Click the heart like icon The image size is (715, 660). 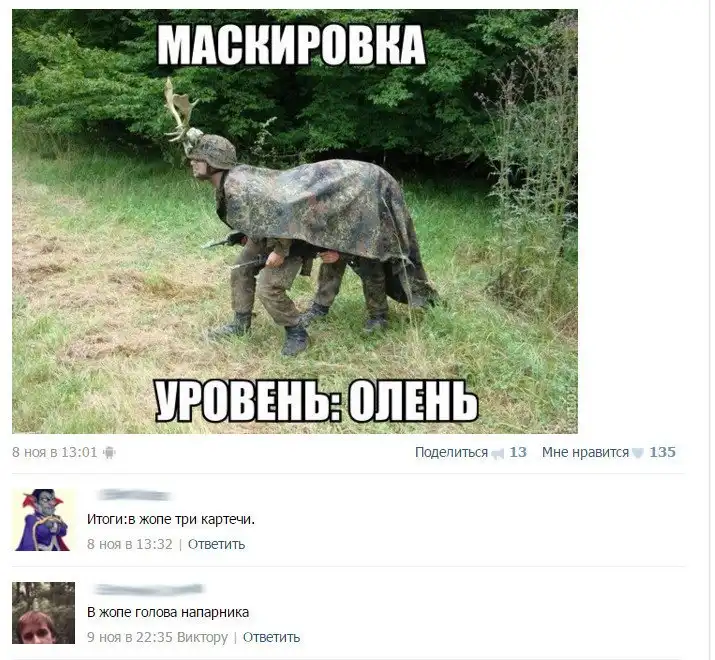(x=638, y=453)
